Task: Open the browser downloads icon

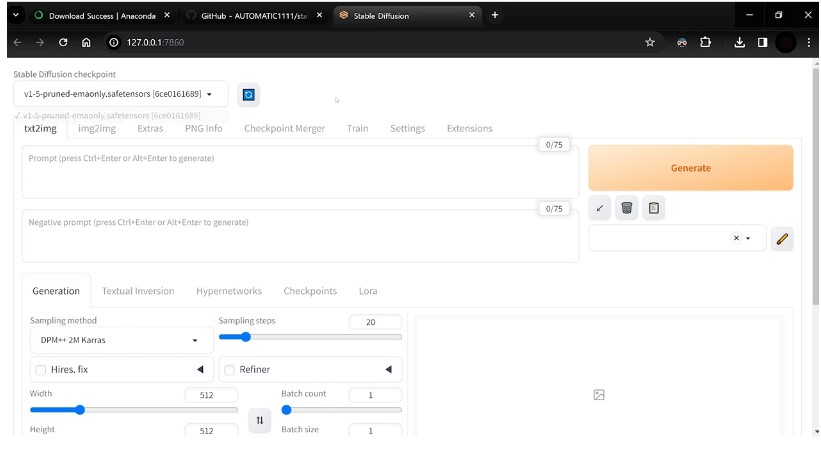Action: coord(739,42)
